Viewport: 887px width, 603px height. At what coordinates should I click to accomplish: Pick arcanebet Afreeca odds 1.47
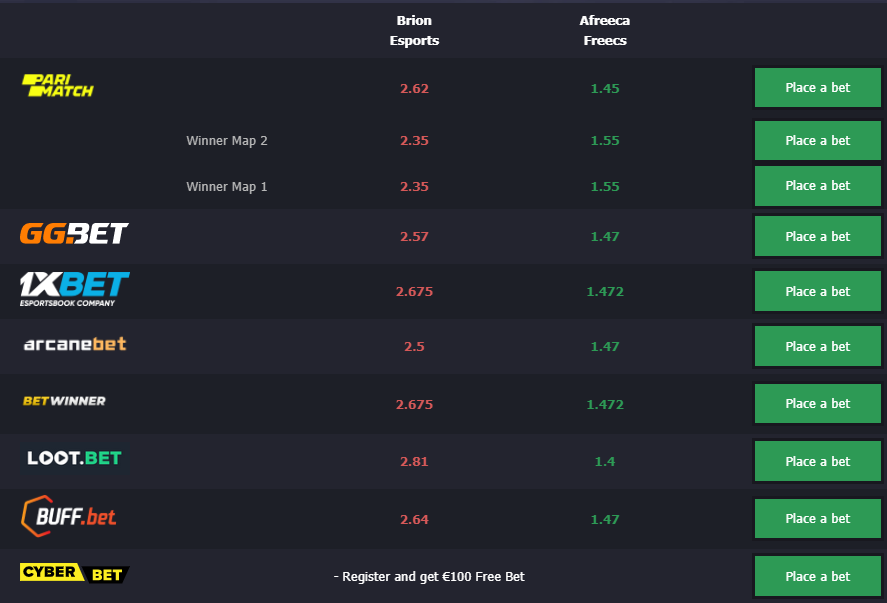(605, 346)
